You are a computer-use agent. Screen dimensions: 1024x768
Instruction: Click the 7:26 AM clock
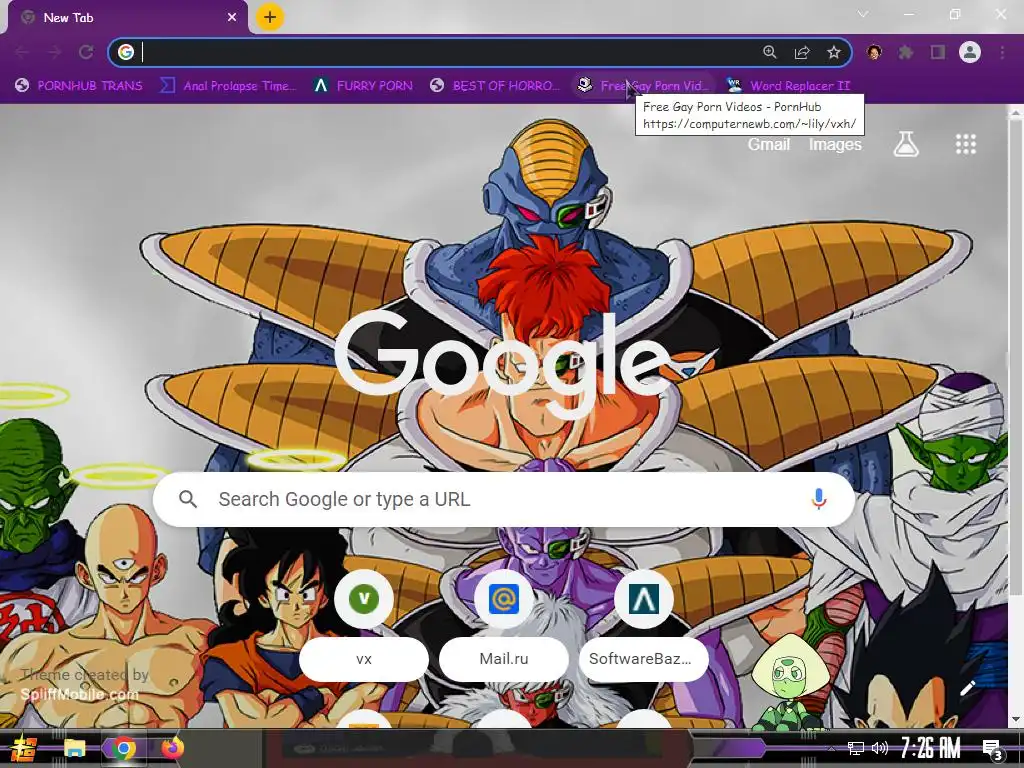tap(931, 748)
